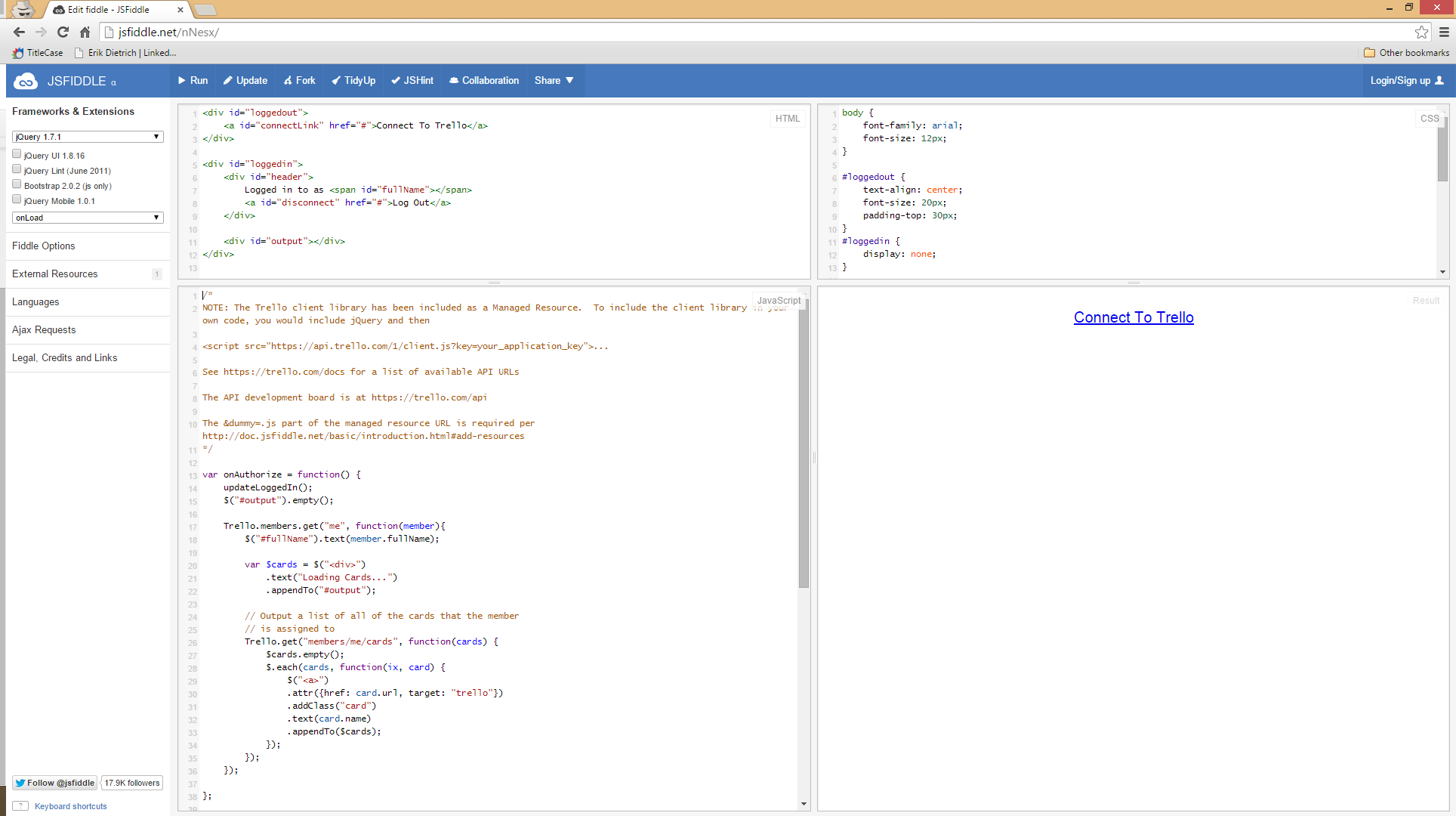Click the CSS panel label
The height and width of the screenshot is (816, 1456).
click(x=1430, y=119)
